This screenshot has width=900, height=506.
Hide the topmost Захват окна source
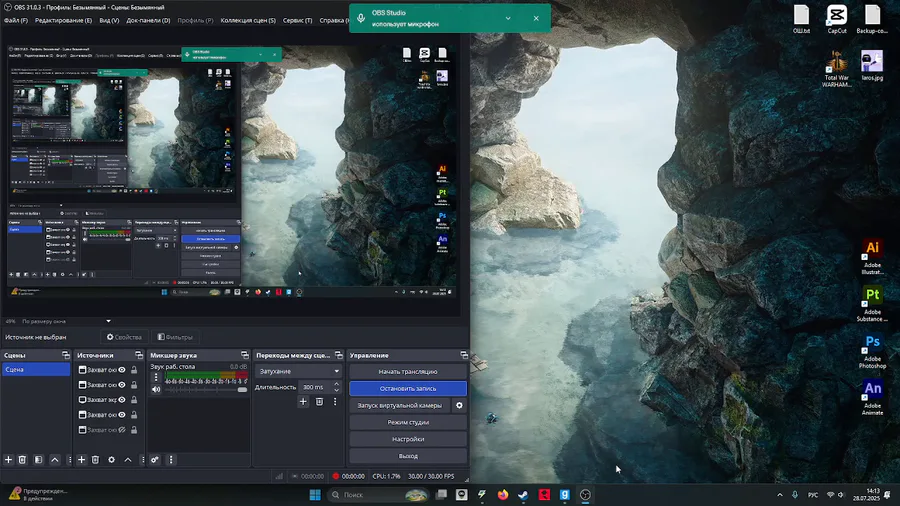pyautogui.click(x=122, y=369)
